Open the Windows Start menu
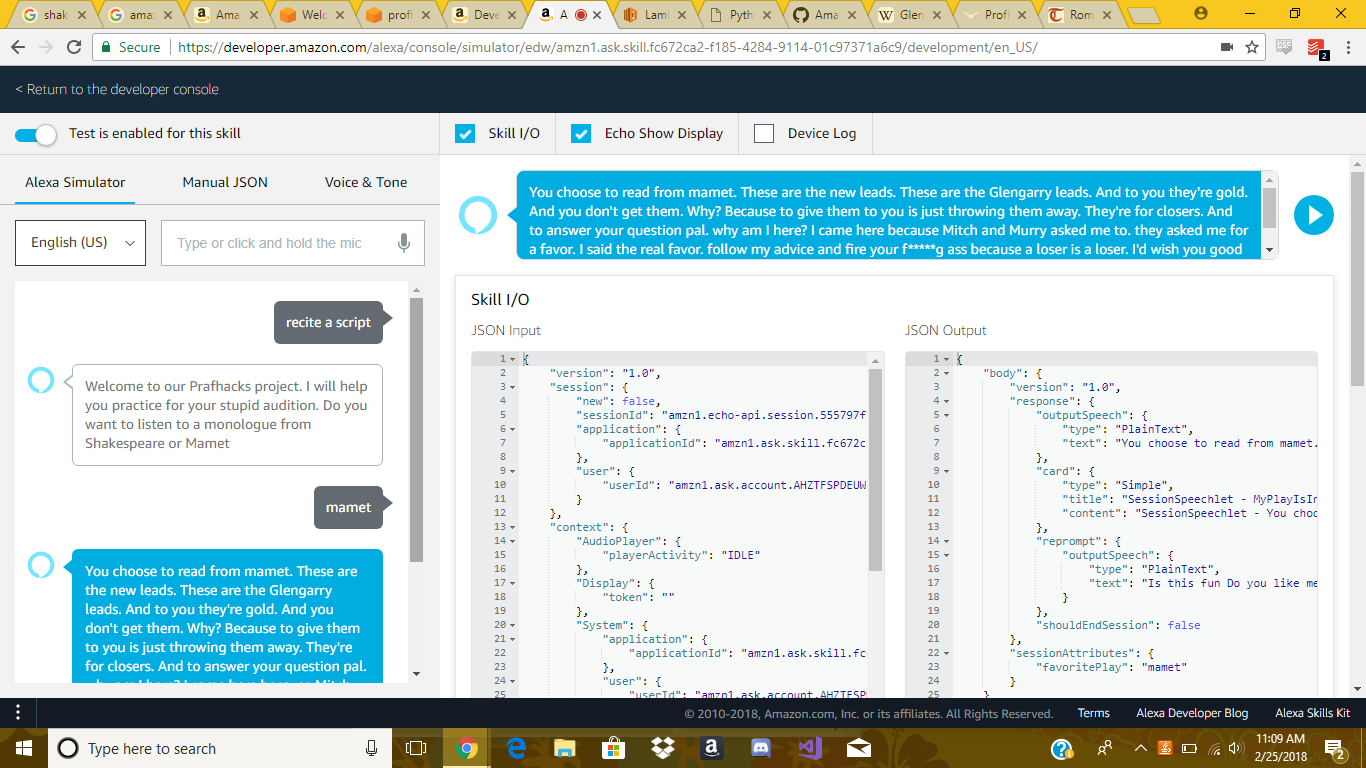1366x768 pixels. pos(24,748)
